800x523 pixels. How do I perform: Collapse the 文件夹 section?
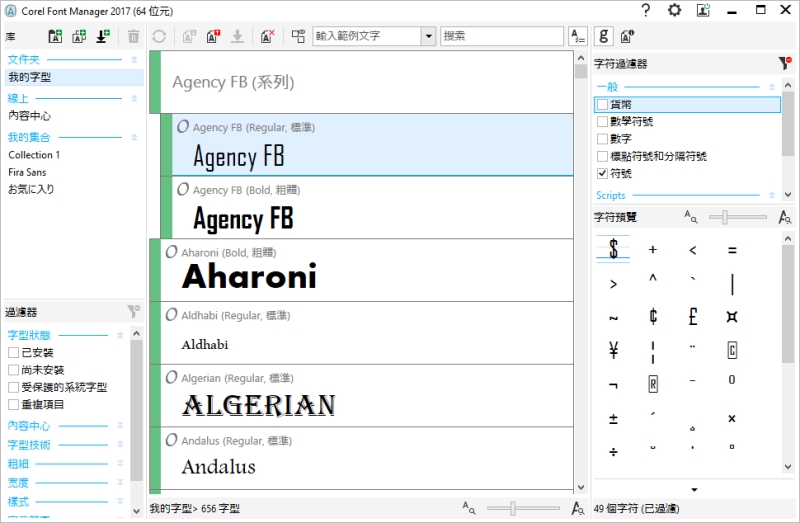pos(134,60)
